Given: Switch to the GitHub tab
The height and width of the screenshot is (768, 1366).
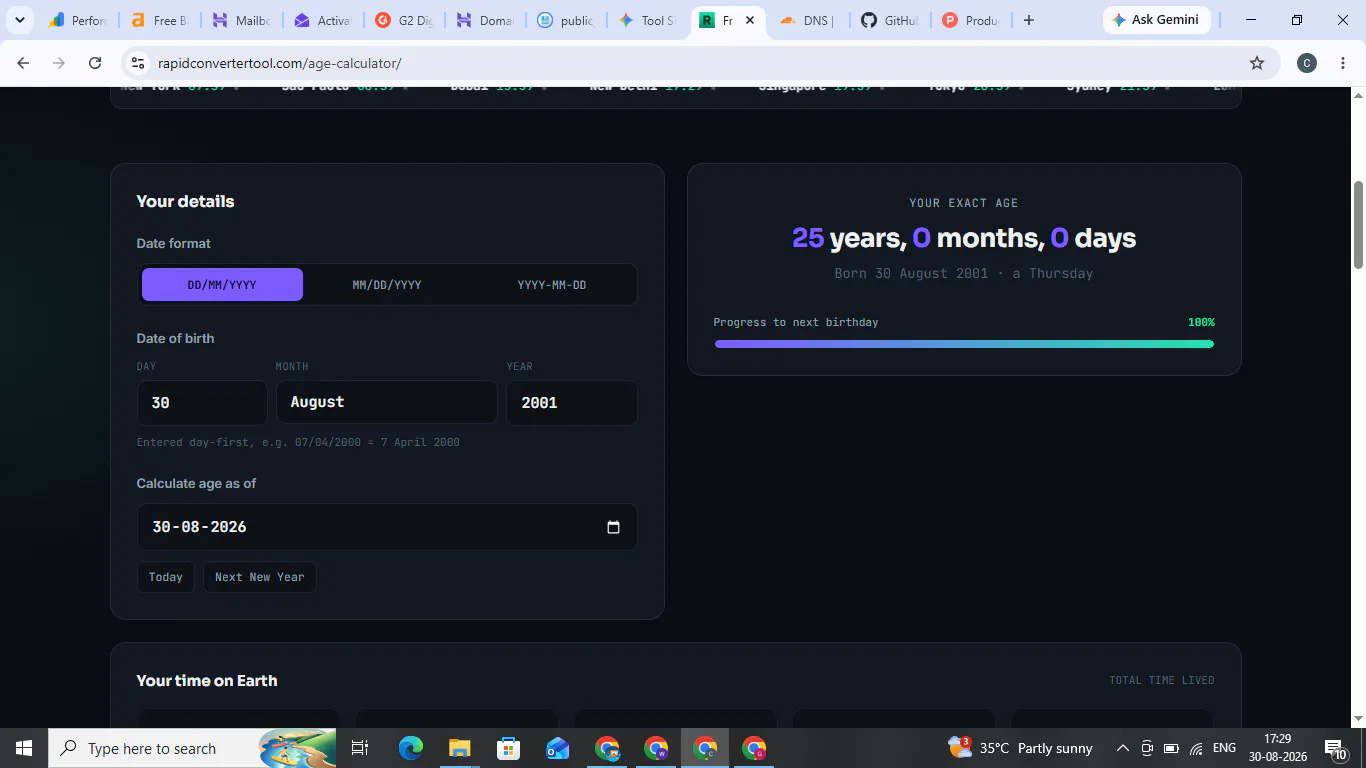Looking at the screenshot, I should 890,20.
